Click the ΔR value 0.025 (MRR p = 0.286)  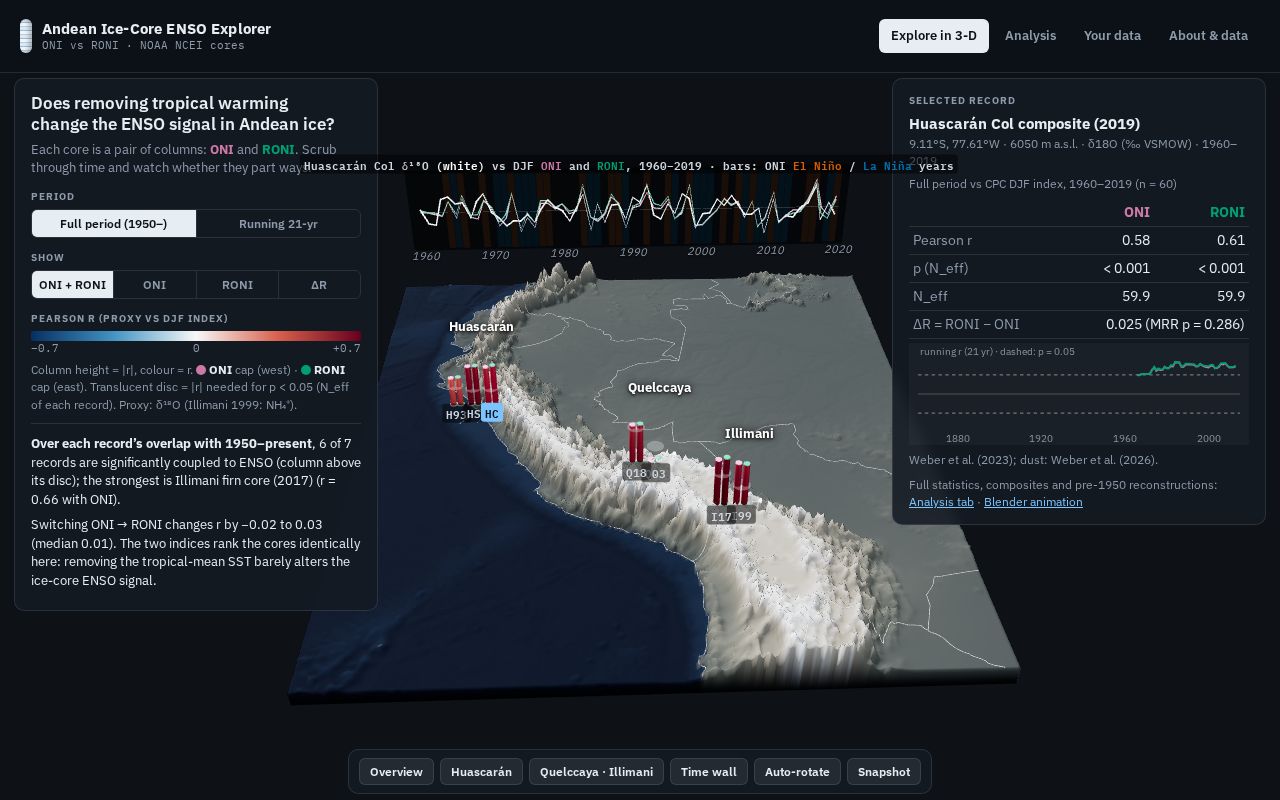(x=1175, y=324)
